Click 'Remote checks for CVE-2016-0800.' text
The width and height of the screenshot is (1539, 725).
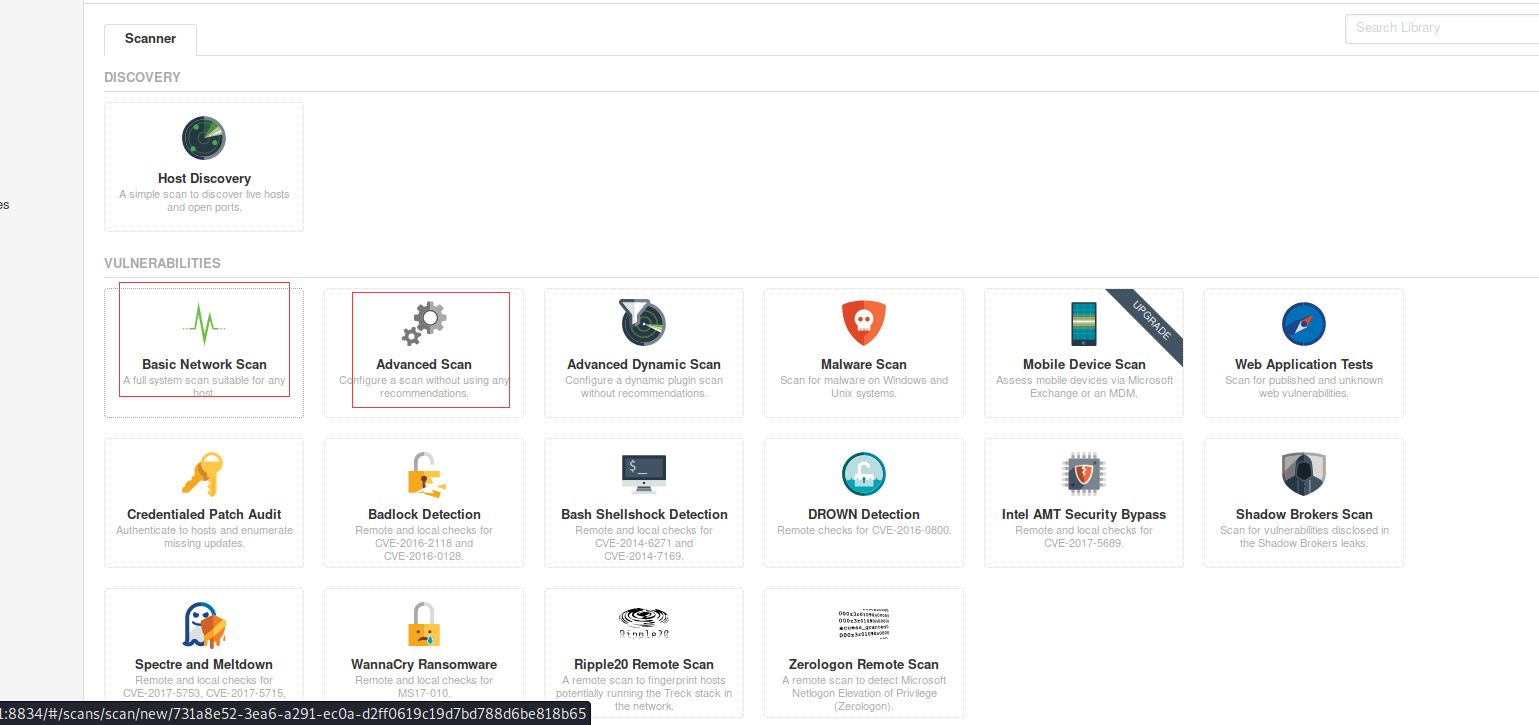[x=864, y=530]
